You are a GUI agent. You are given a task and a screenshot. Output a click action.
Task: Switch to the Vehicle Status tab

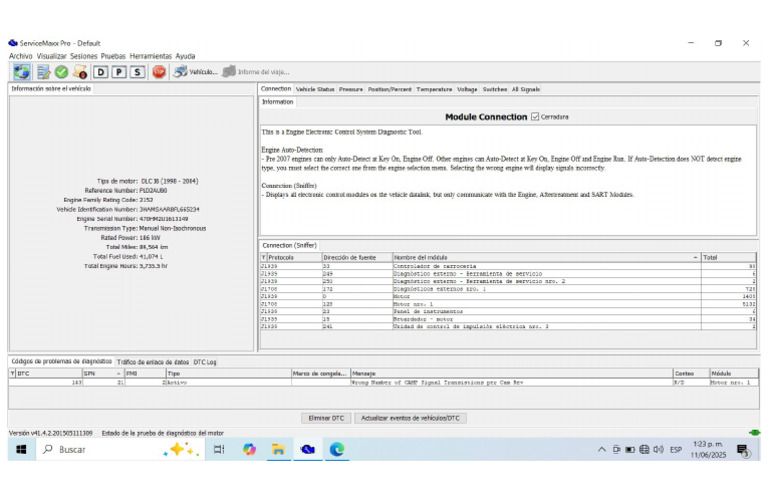[x=315, y=89]
